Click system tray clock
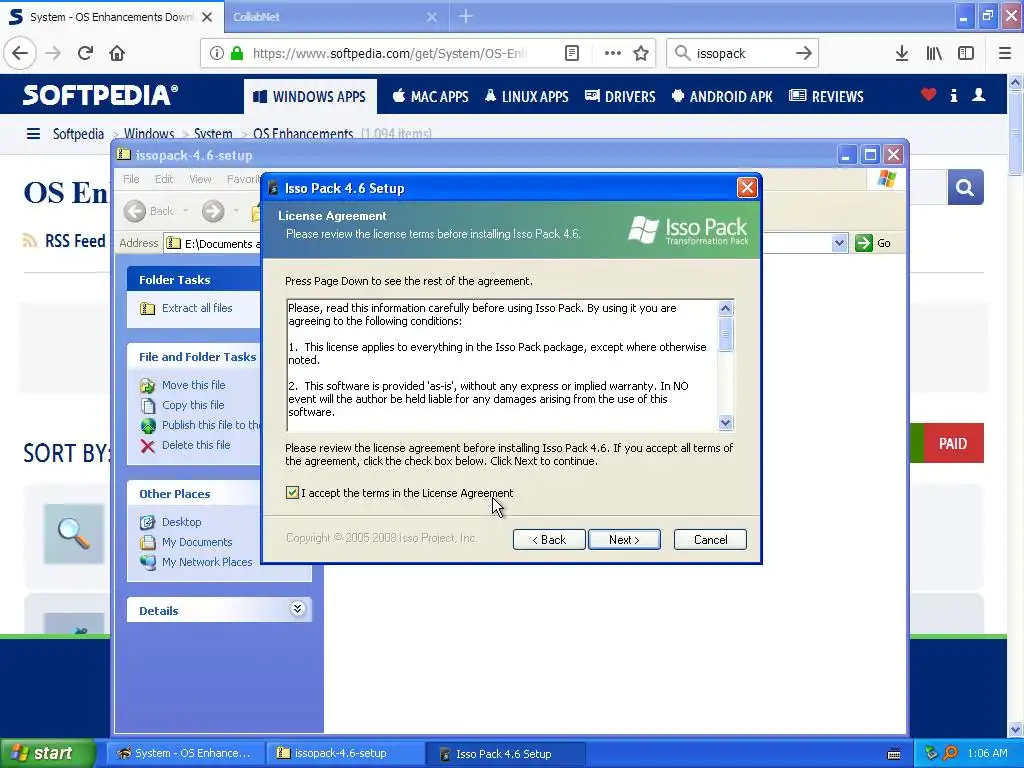The width and height of the screenshot is (1024, 768). 987,753
